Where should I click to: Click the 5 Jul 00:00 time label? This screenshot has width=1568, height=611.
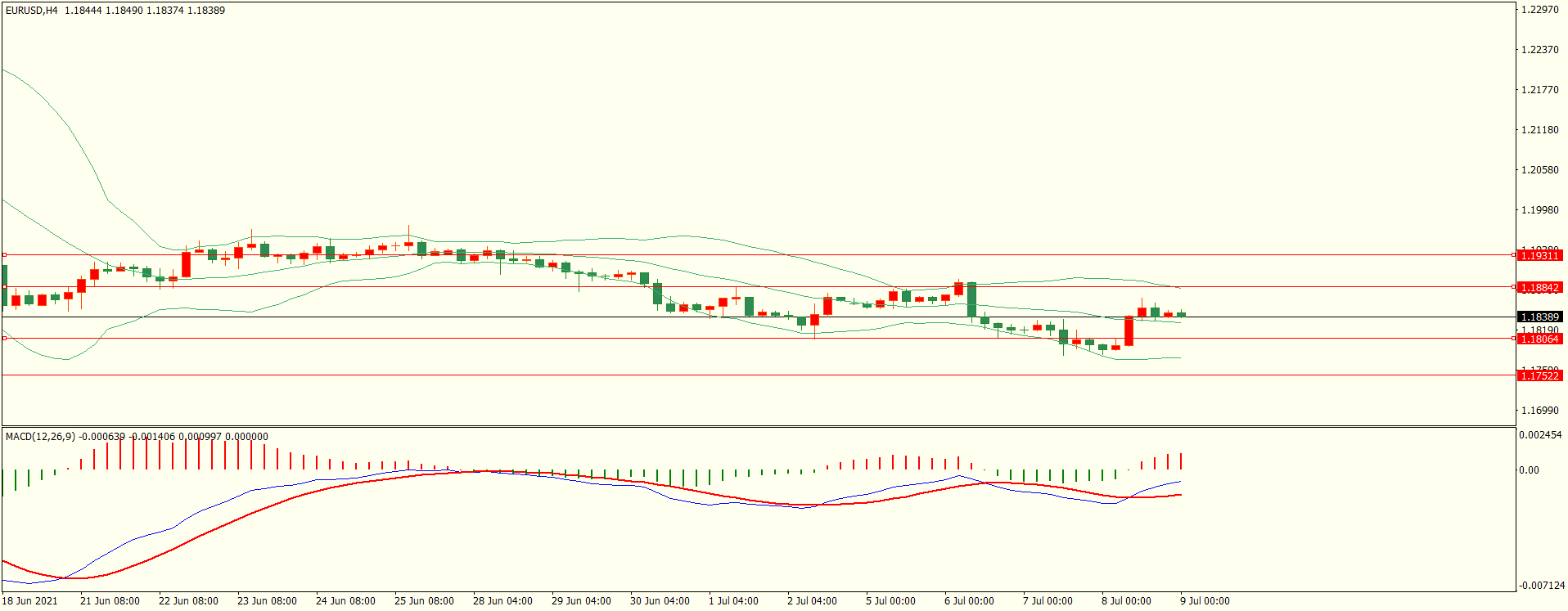pos(890,601)
